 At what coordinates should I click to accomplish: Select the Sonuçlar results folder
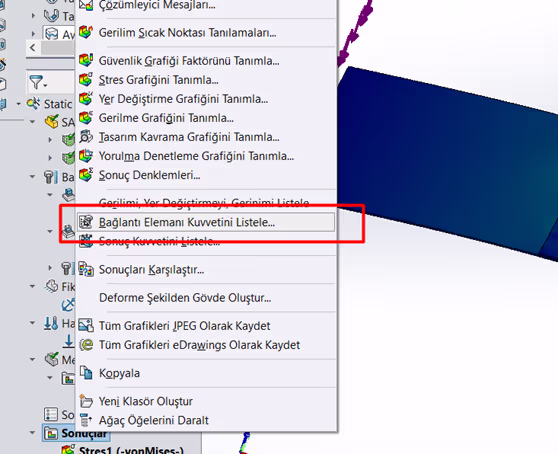[x=76, y=433]
